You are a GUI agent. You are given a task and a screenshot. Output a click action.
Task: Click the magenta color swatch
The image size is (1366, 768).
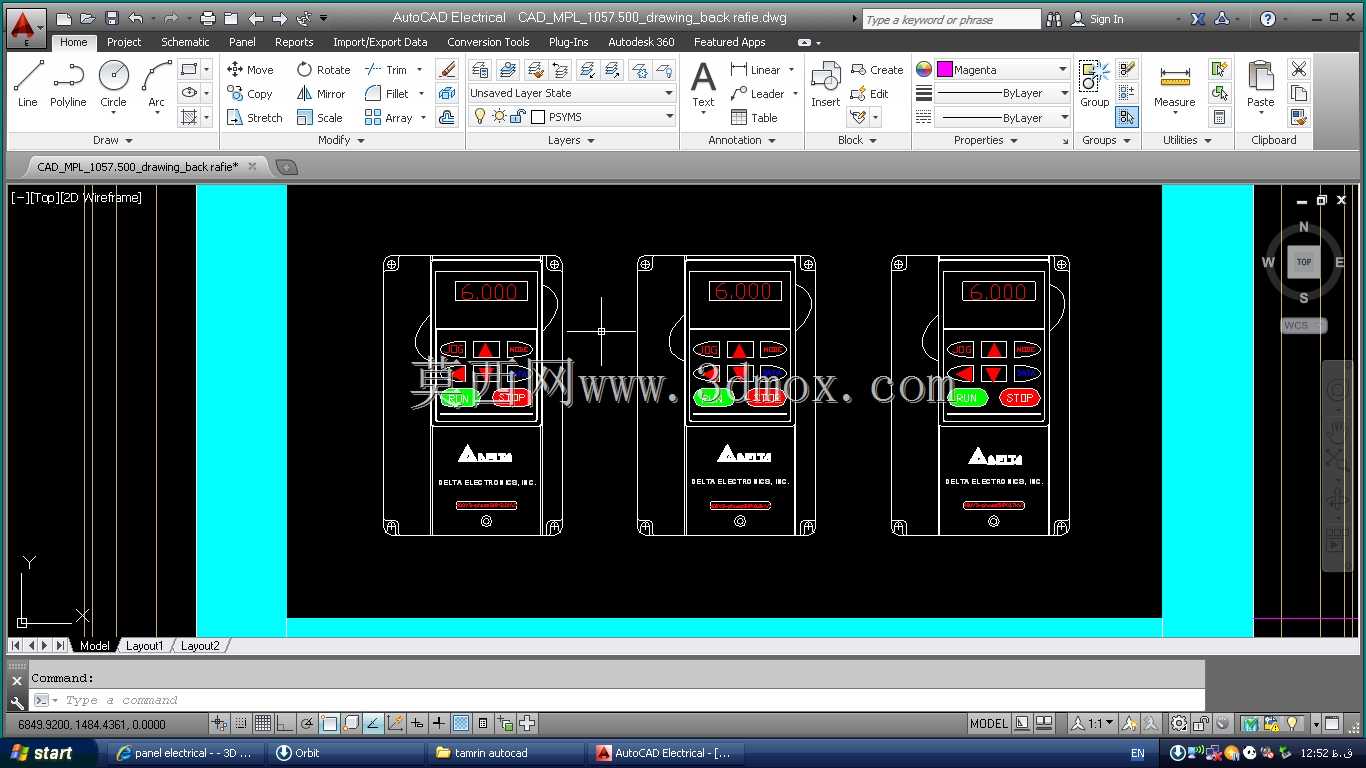click(944, 70)
